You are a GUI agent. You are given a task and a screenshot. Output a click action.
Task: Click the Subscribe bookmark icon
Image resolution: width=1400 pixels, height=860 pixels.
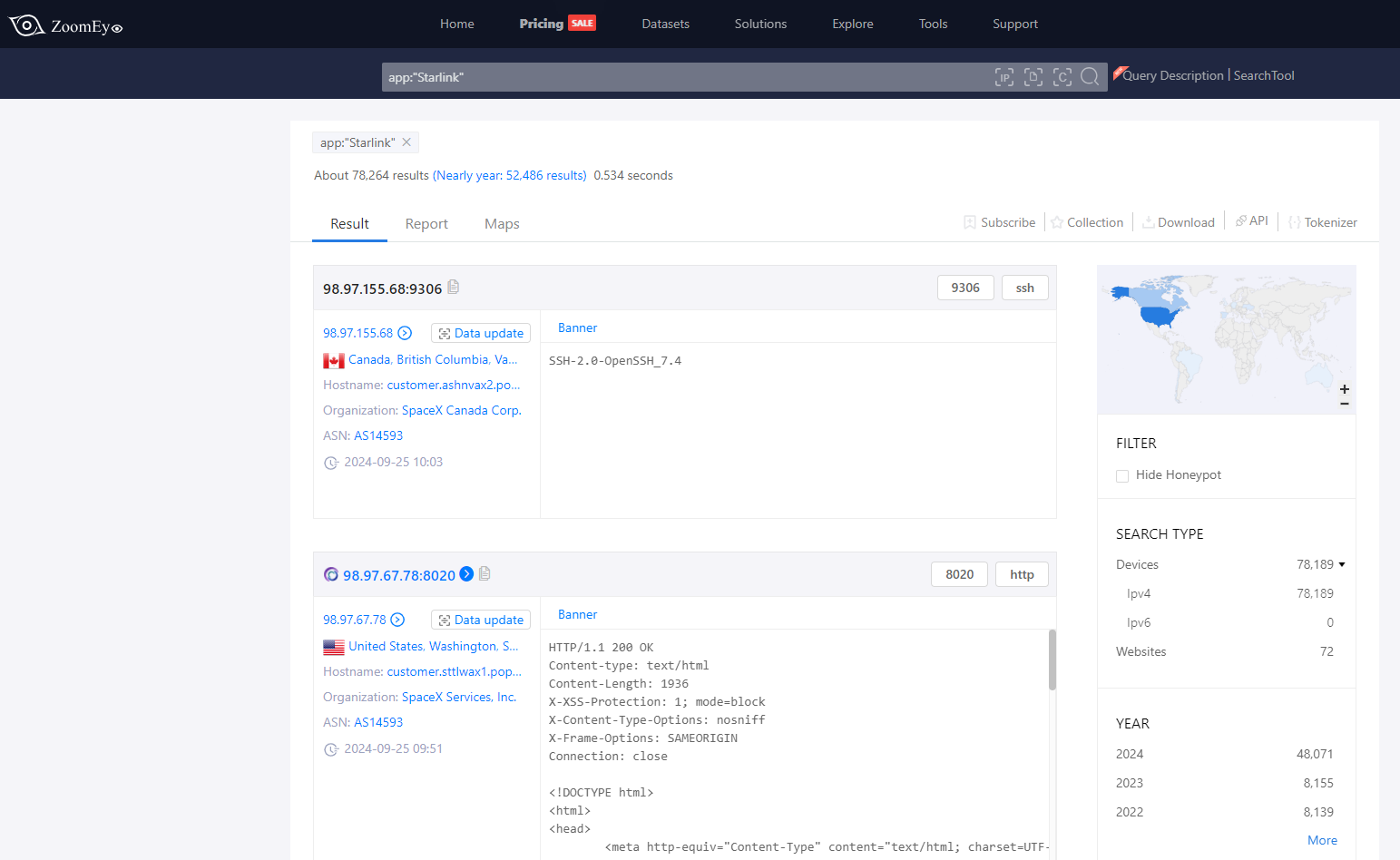pos(970,222)
